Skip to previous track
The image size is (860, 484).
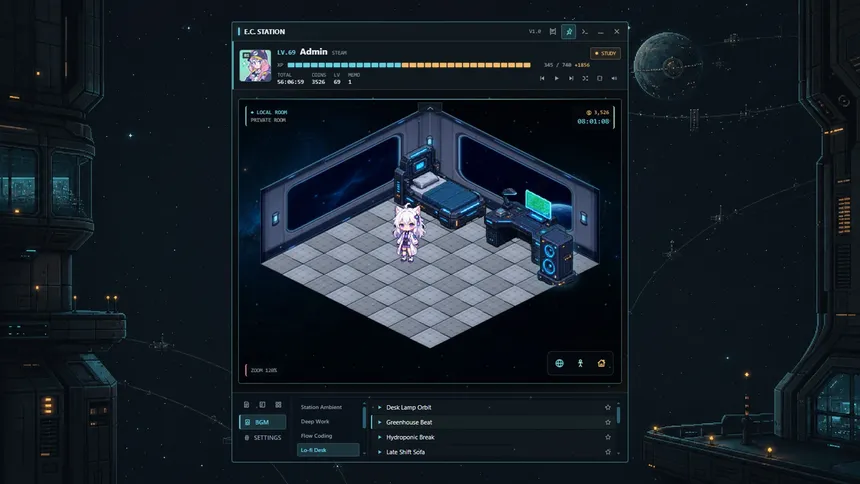[x=542, y=78]
